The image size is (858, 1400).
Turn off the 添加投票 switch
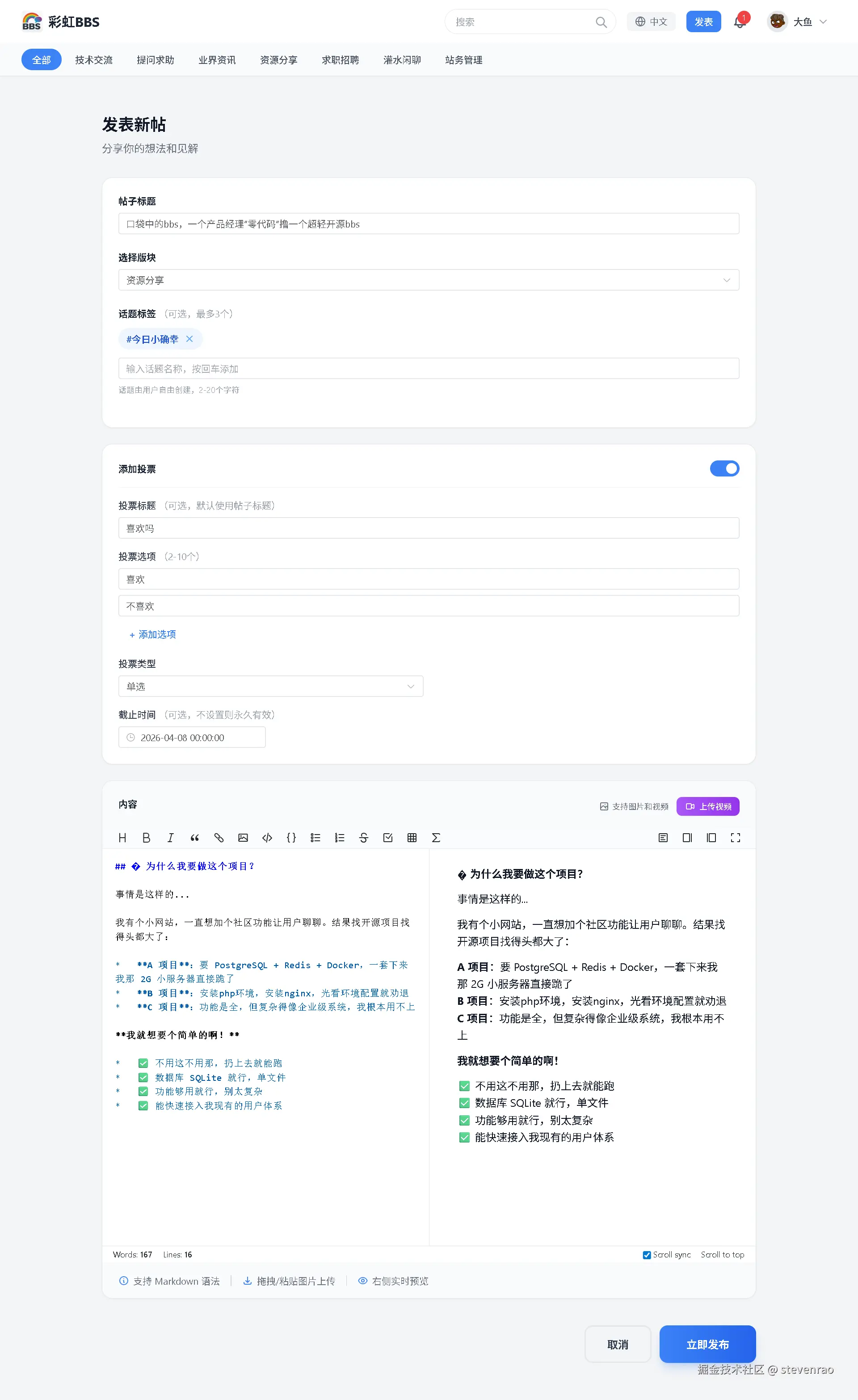[724, 469]
